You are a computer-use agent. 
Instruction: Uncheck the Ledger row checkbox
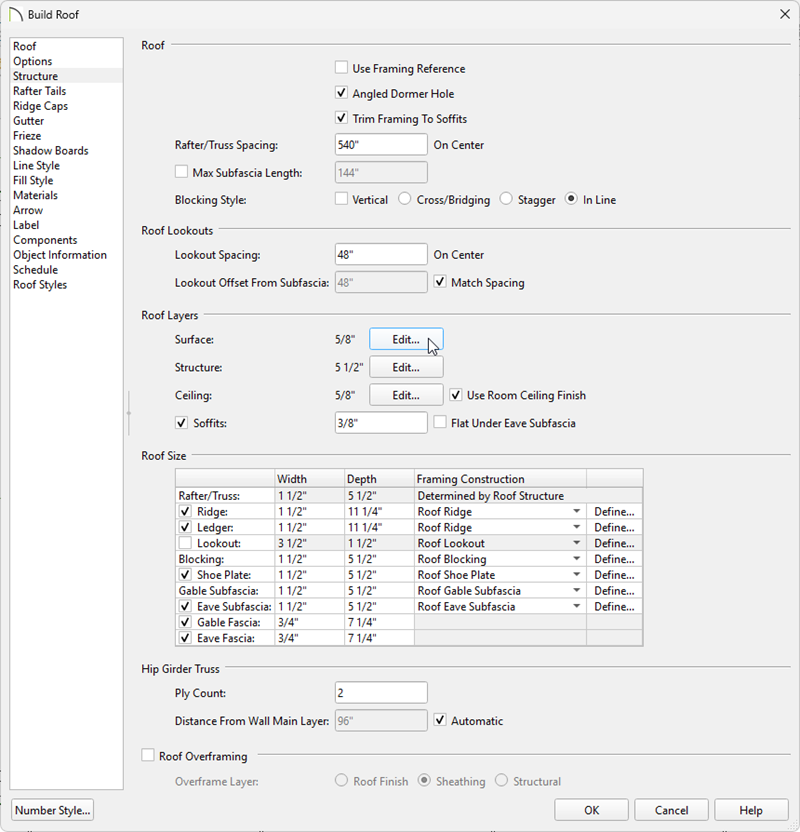[x=185, y=527]
